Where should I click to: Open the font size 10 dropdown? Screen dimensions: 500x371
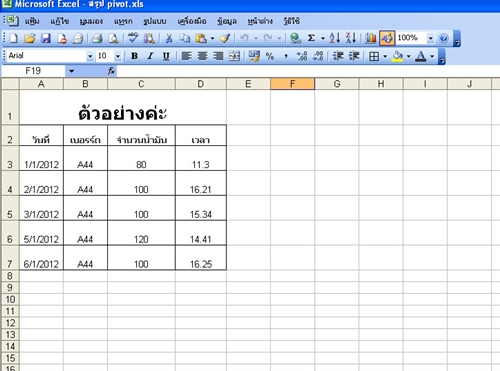[x=118, y=56]
